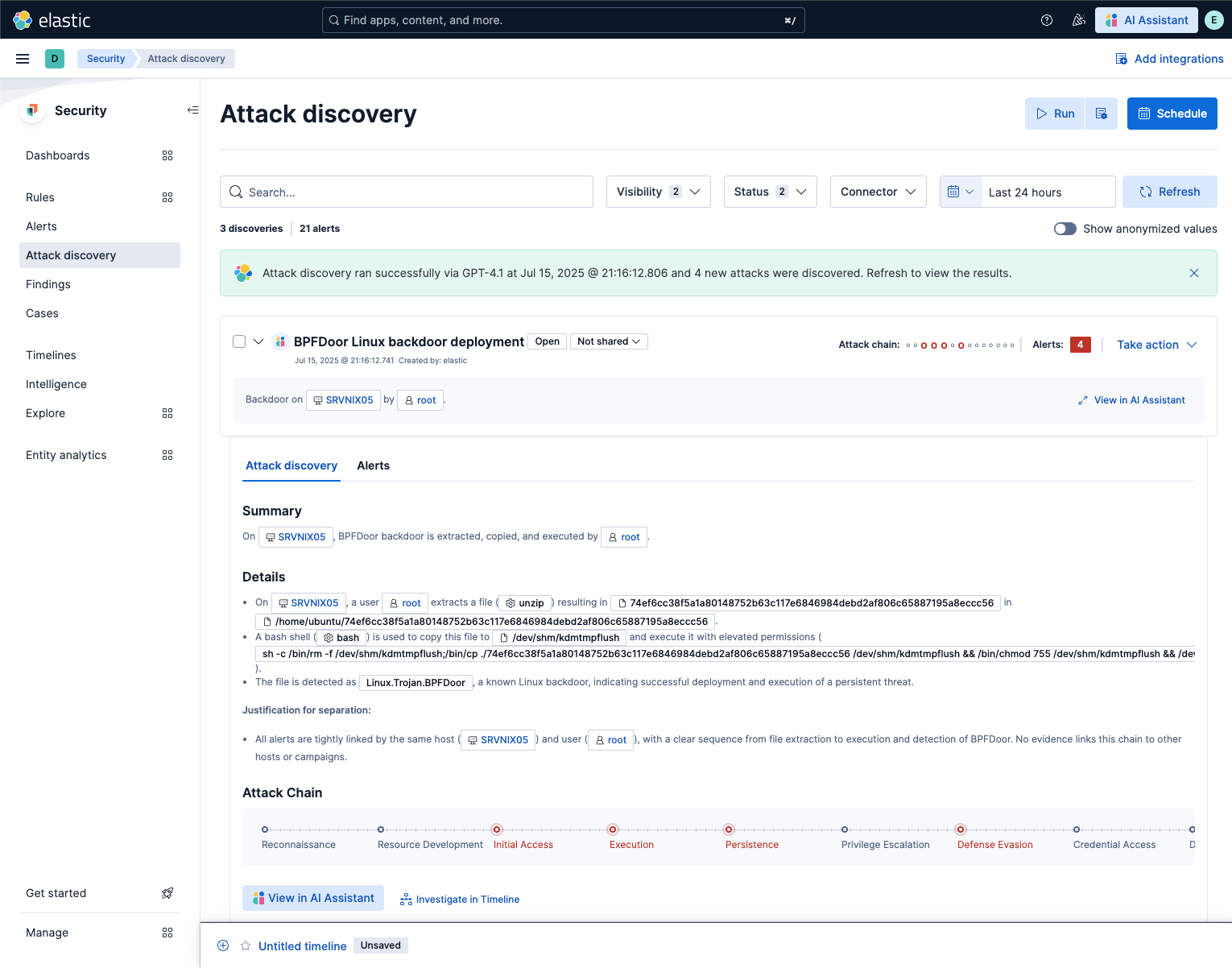Open the newsfeed icon in the header
Image resolution: width=1232 pixels, height=968 pixels.
click(x=1079, y=20)
